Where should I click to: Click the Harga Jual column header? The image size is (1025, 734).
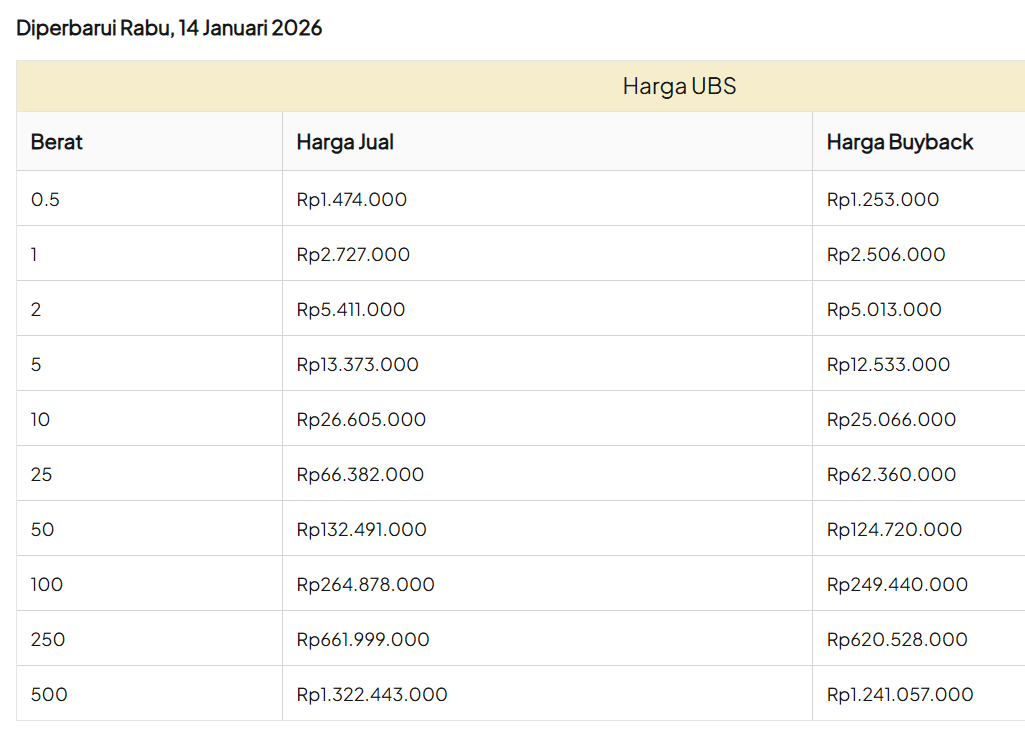coord(345,142)
